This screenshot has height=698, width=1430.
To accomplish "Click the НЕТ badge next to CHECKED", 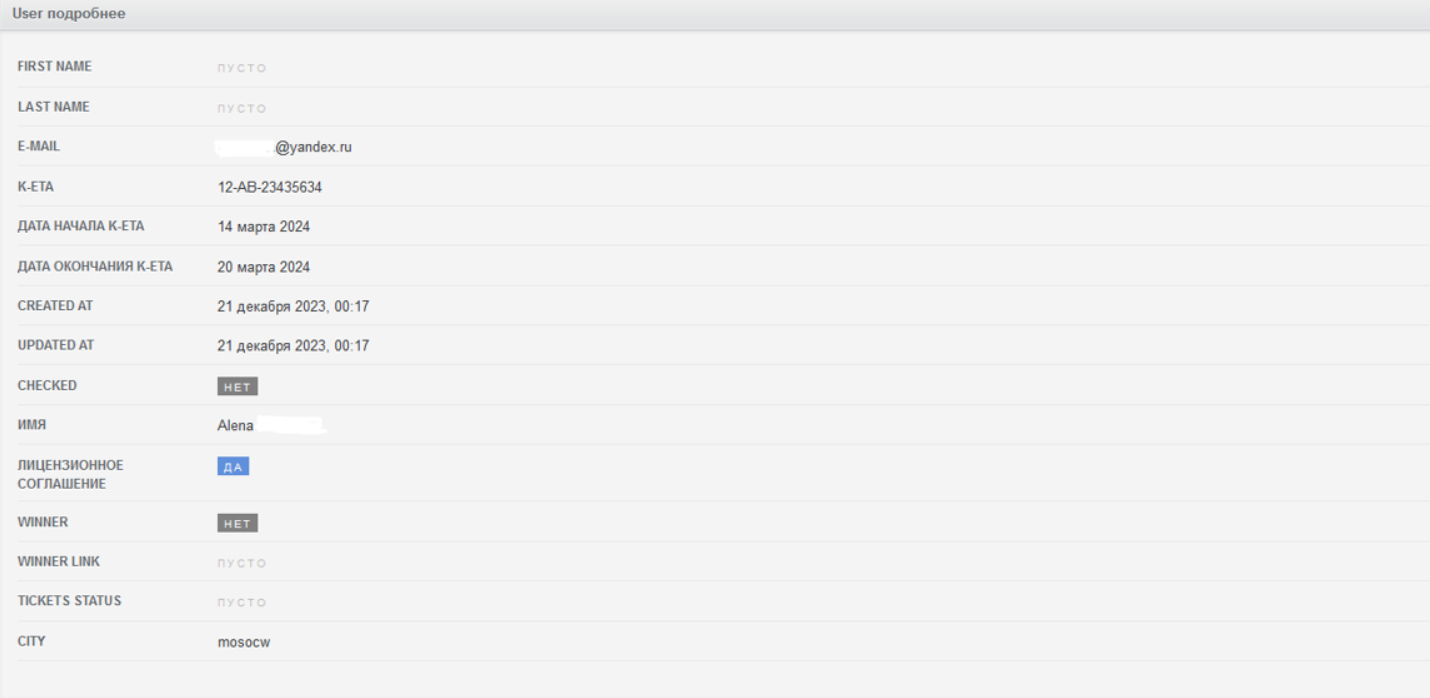I will pos(237,387).
